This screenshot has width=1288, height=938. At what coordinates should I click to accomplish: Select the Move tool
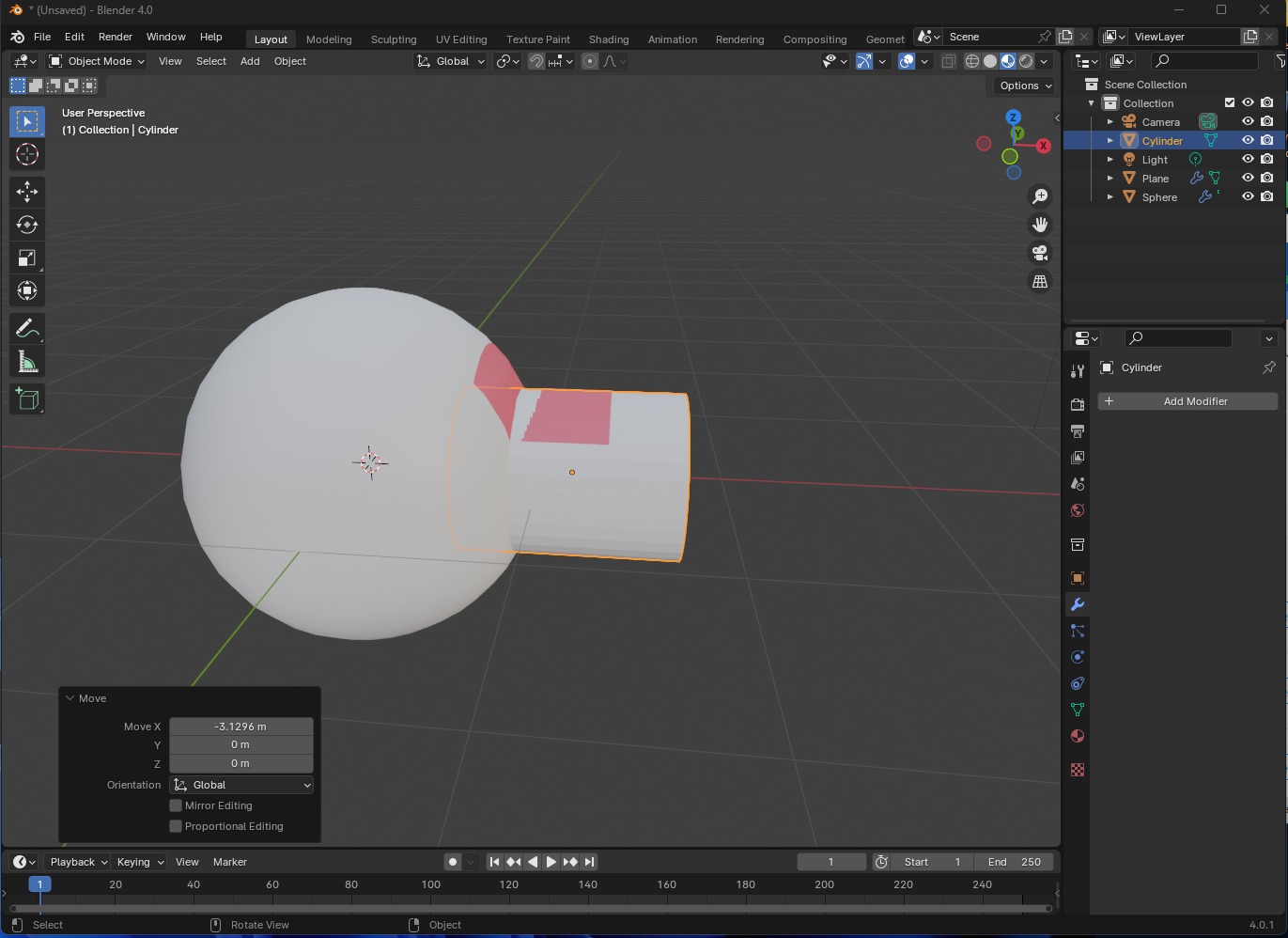tap(27, 192)
